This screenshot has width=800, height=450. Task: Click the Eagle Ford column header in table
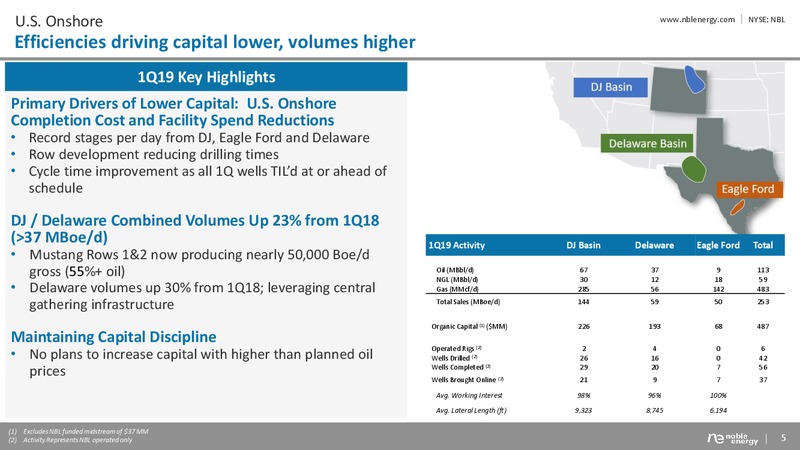tap(718, 245)
